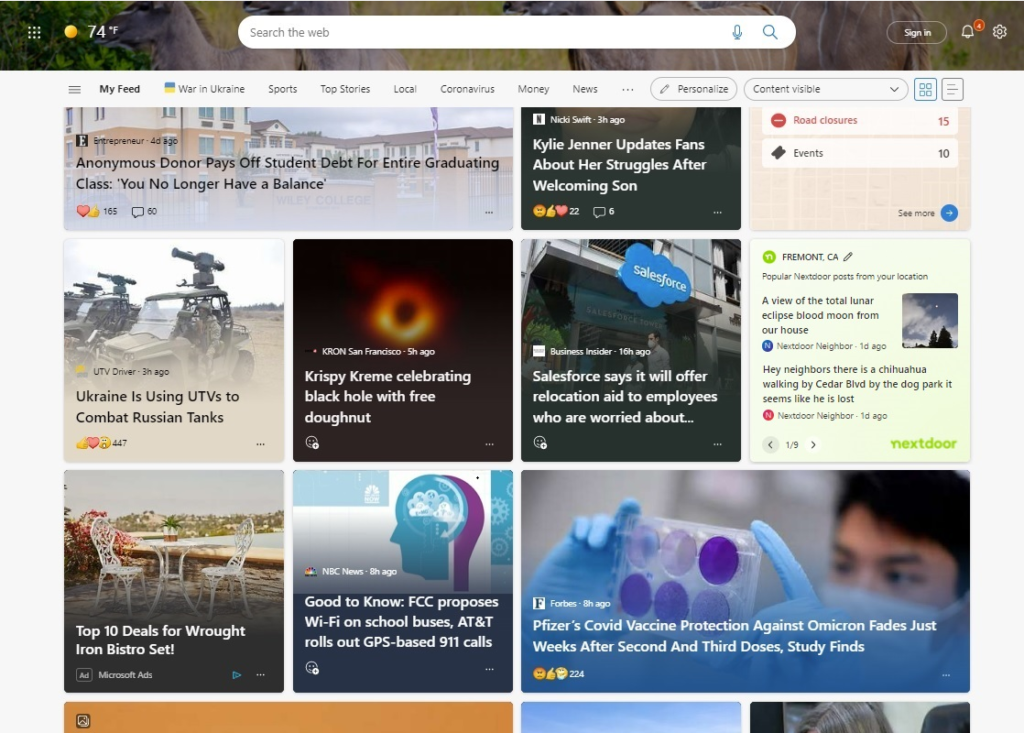
Task: Open more options on Ukraine UTVs card
Action: [261, 444]
